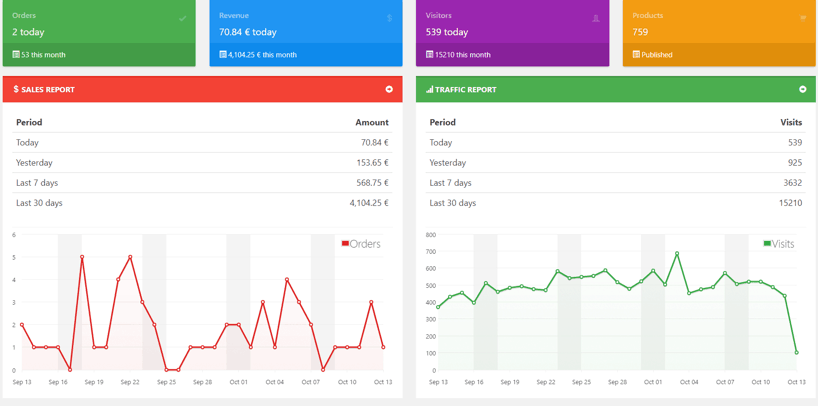
Task: Click calendar icon beside 4,104.25 € this month
Action: (223, 55)
